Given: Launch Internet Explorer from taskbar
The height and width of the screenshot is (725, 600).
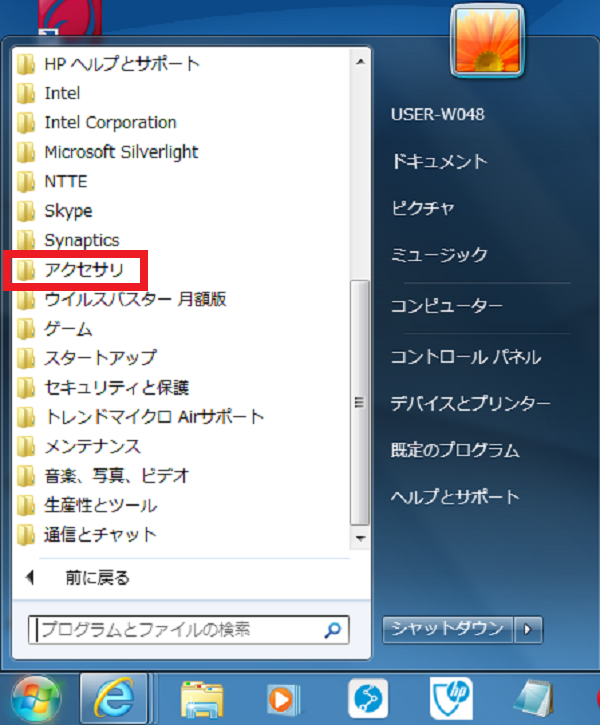Looking at the screenshot, I should (114, 699).
